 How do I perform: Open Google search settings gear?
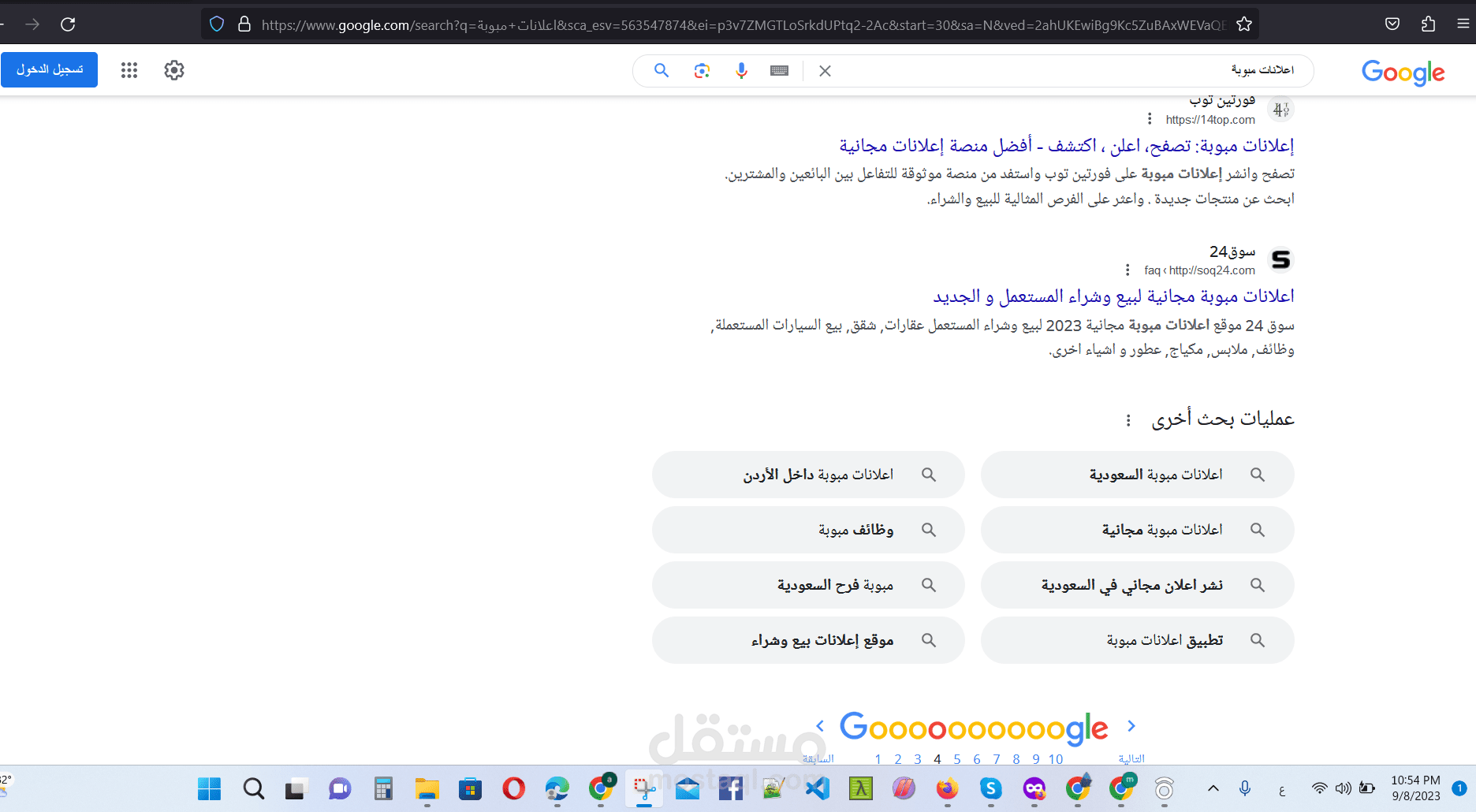[x=174, y=70]
